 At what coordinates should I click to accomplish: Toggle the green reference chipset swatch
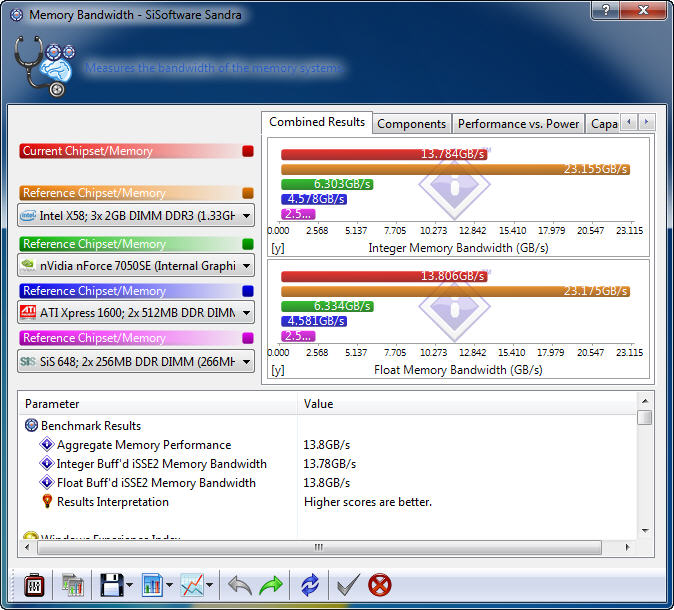coord(248,244)
